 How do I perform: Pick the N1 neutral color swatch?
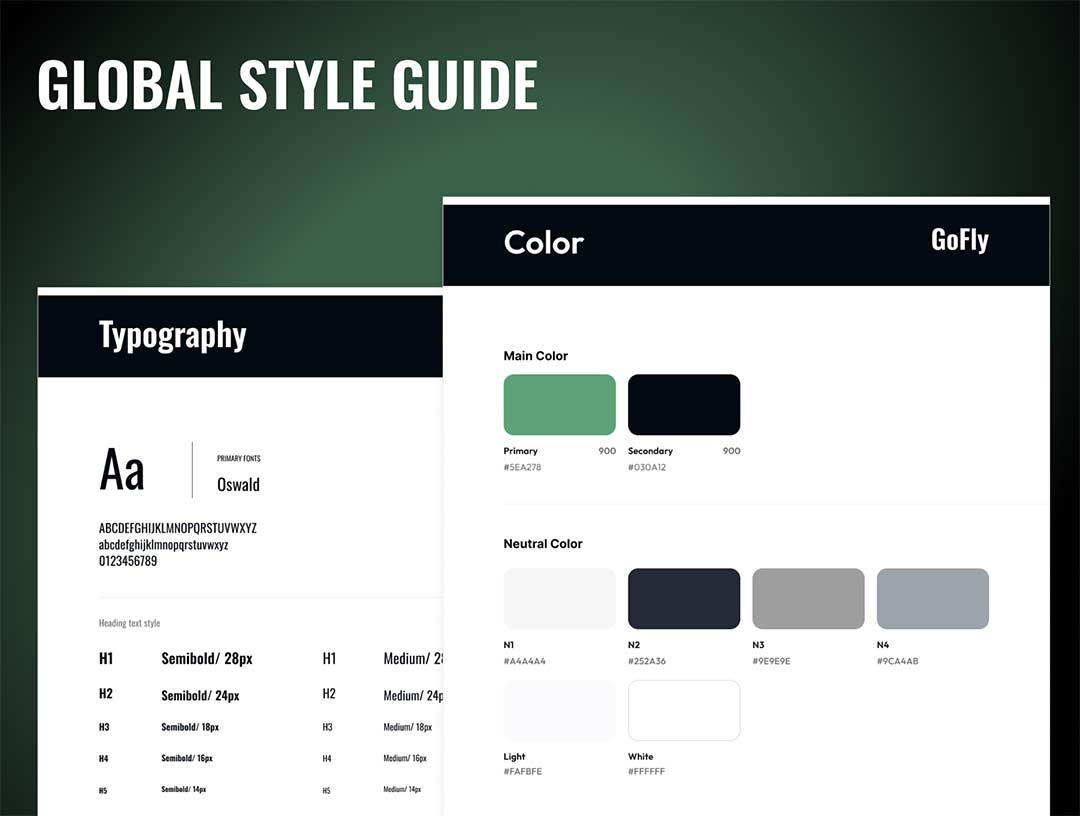click(x=559, y=598)
